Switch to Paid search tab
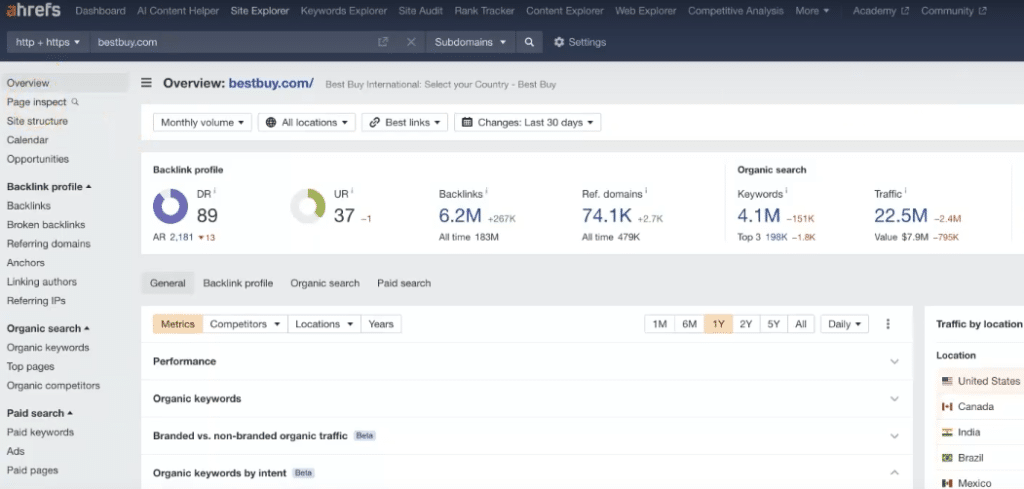Screen dimensions: 1024x489 404,283
